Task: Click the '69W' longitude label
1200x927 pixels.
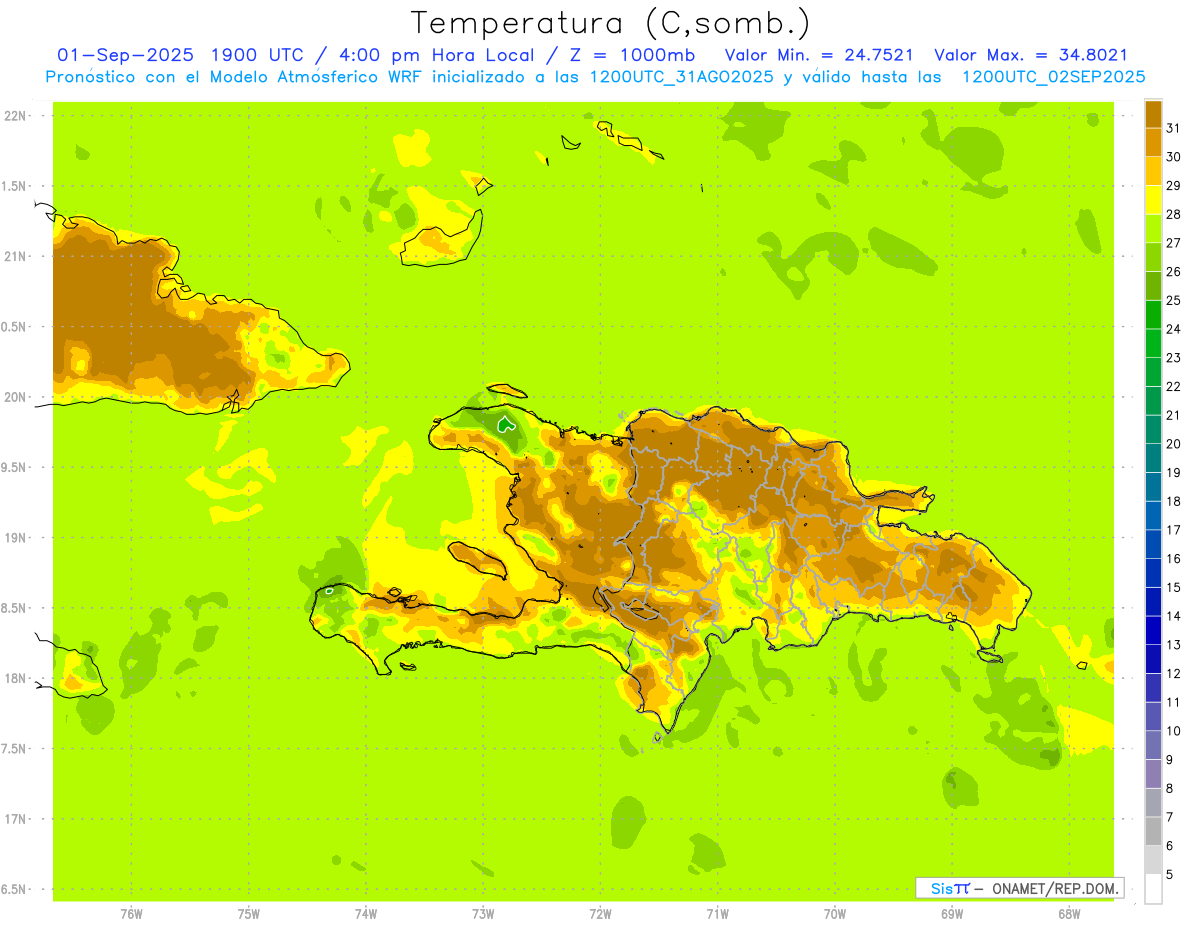Action: click(951, 914)
